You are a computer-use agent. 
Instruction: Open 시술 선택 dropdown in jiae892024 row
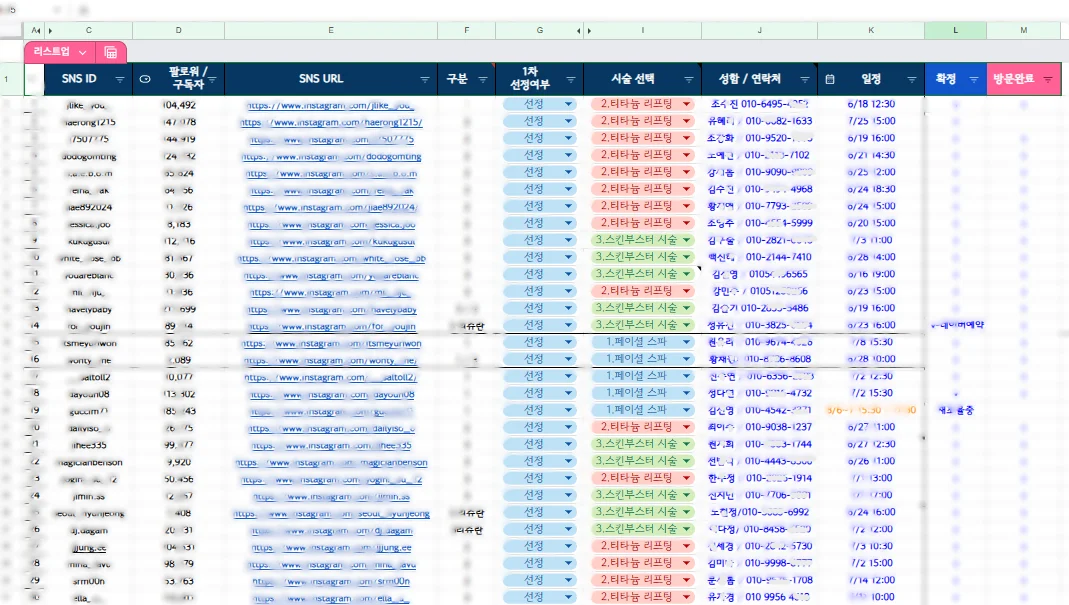tap(687, 206)
